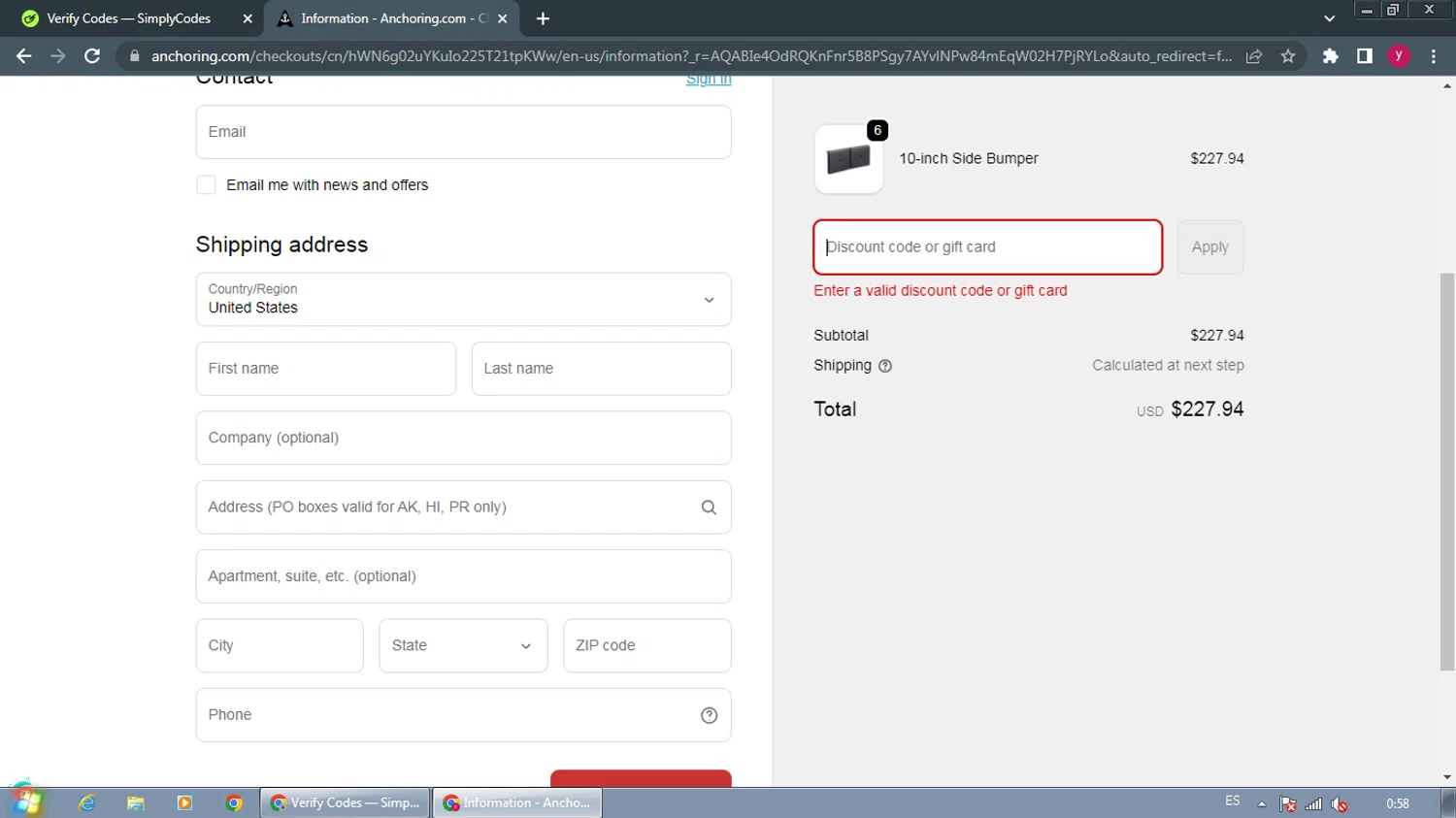Viewport: 1456px width, 818px height.
Task: Open the Chrome profile avatar
Action: (x=1399, y=56)
